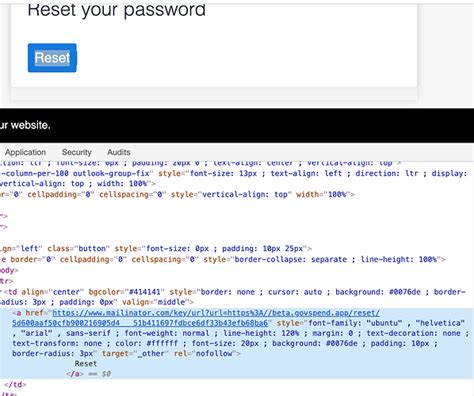Open the Audits panel tab

coord(119,152)
